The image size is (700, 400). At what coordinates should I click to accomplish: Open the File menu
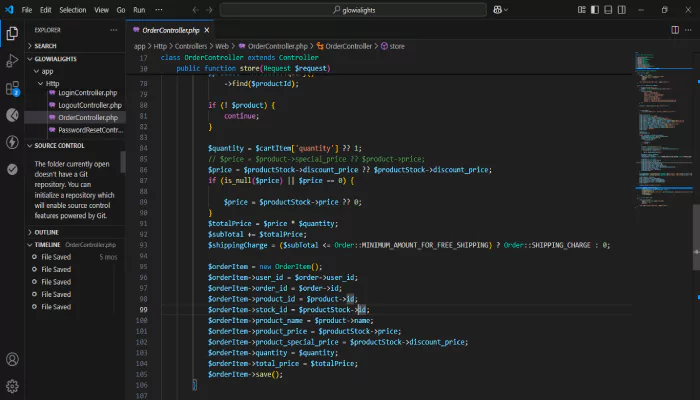pyautogui.click(x=27, y=10)
